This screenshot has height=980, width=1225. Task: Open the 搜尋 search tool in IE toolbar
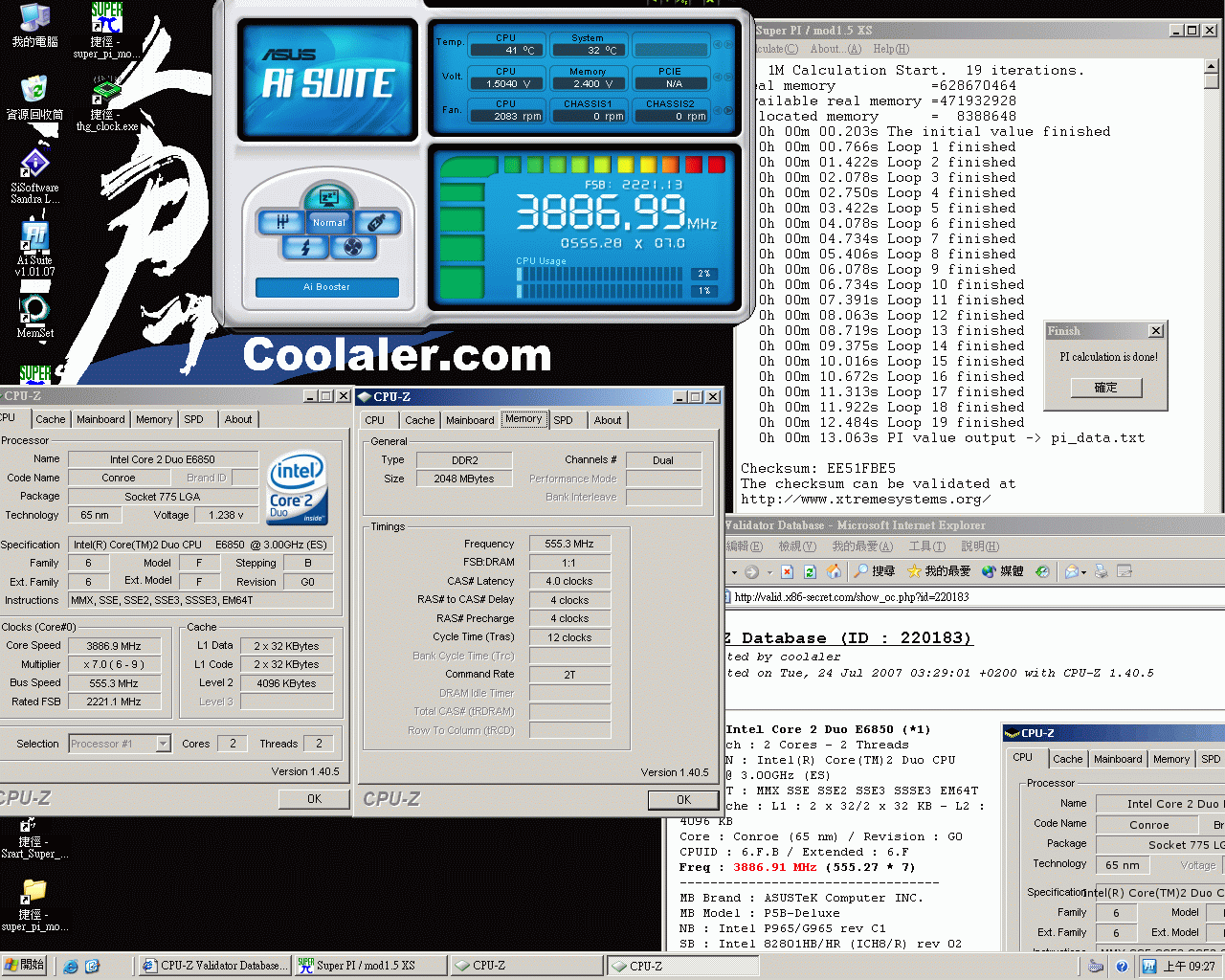pos(874,571)
